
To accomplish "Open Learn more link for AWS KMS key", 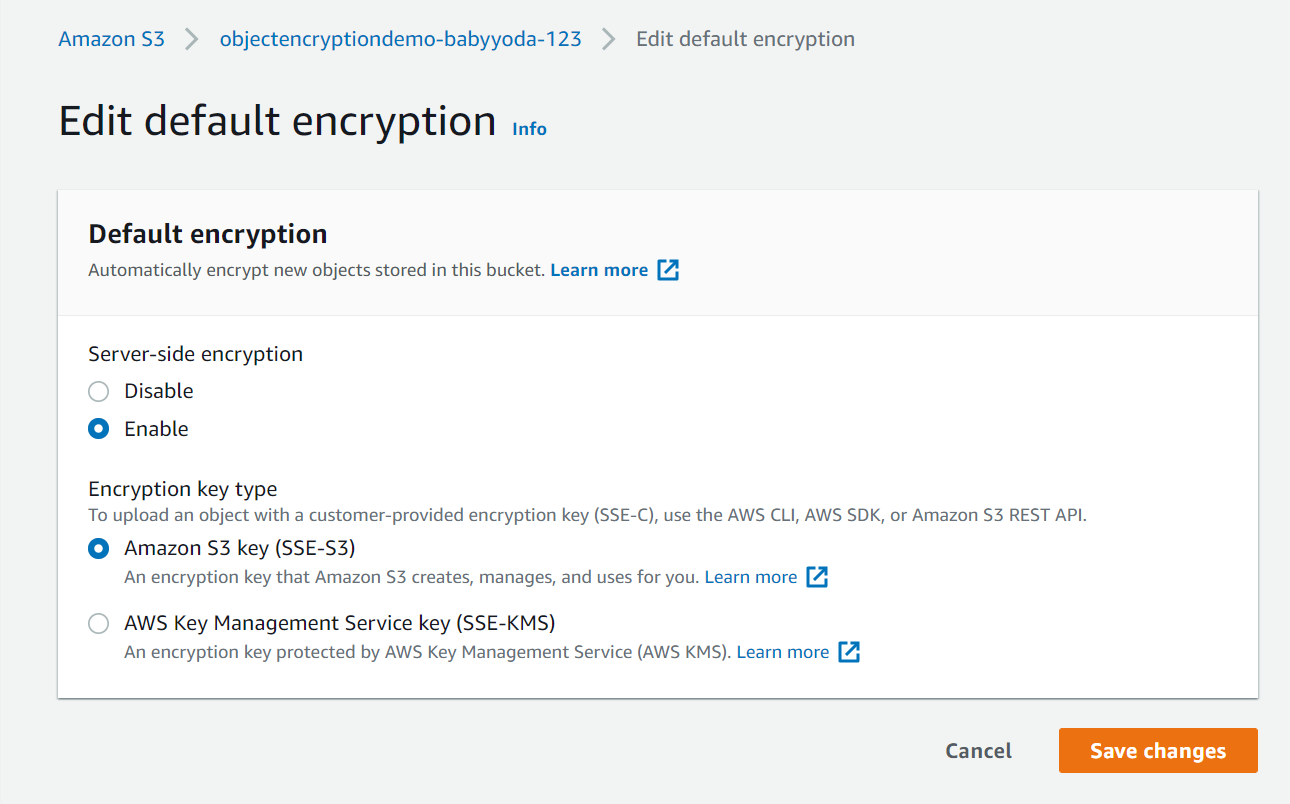I will click(783, 652).
